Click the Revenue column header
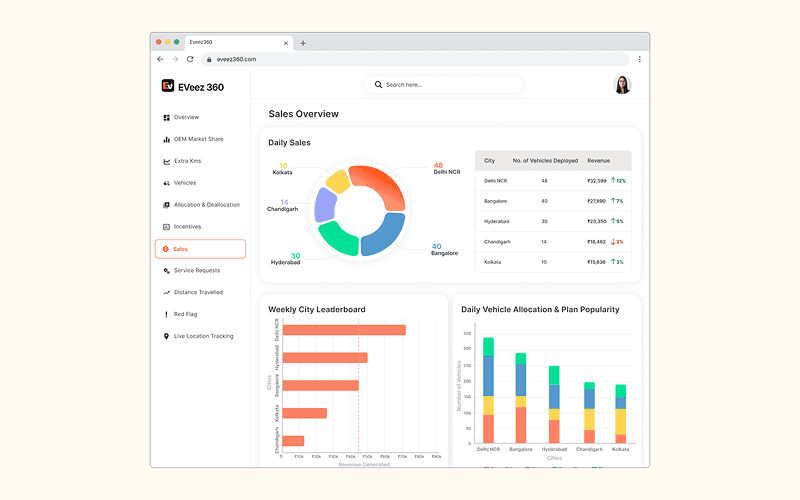800x500 pixels. click(598, 161)
